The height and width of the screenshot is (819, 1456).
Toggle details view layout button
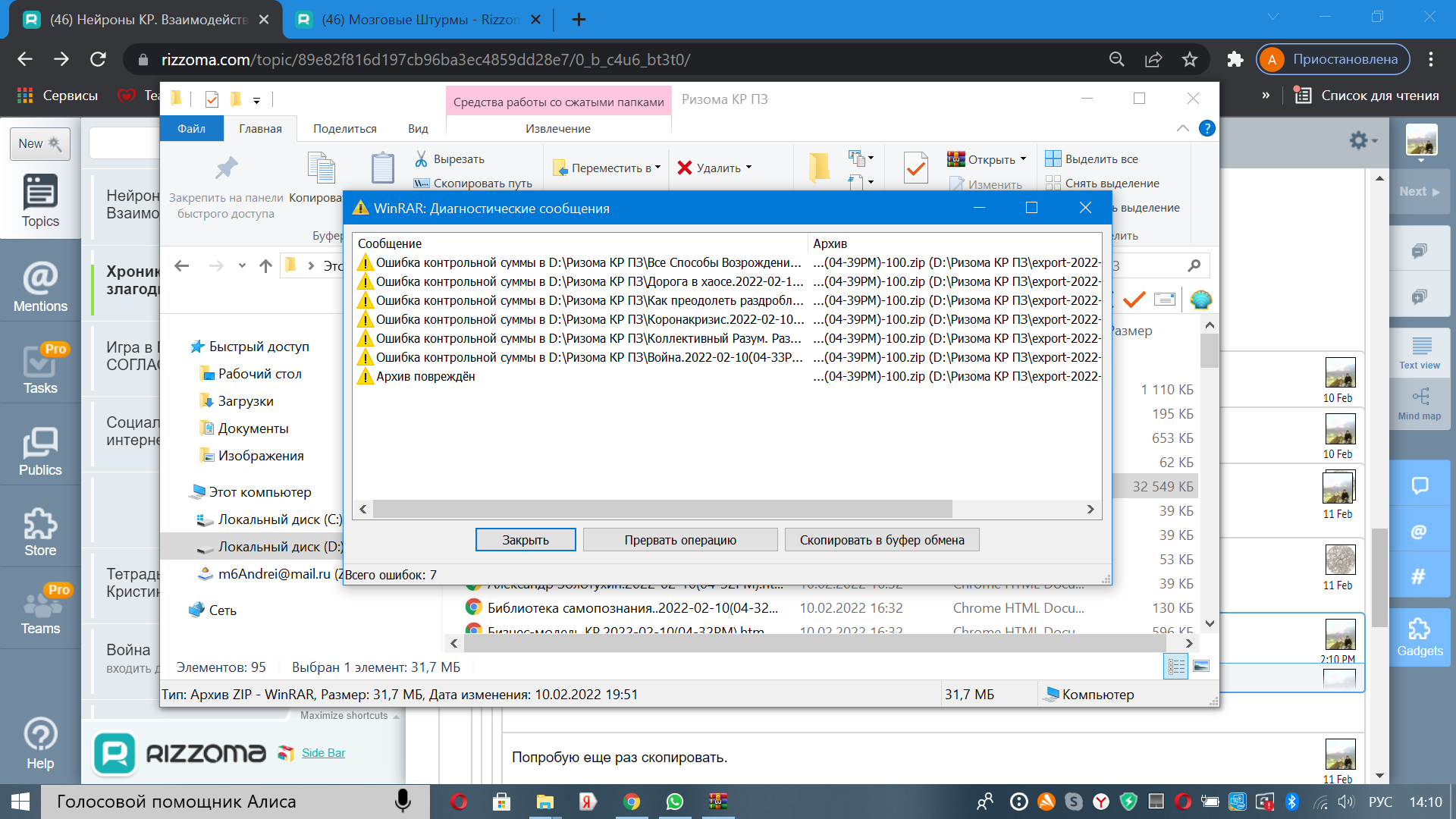pyautogui.click(x=1176, y=667)
